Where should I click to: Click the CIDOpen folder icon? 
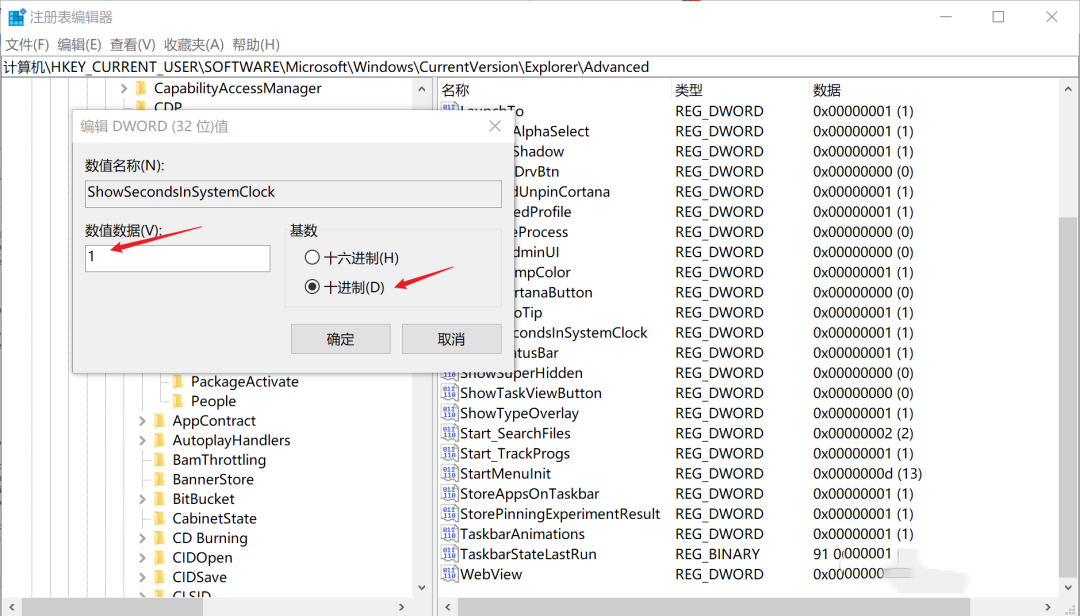160,557
